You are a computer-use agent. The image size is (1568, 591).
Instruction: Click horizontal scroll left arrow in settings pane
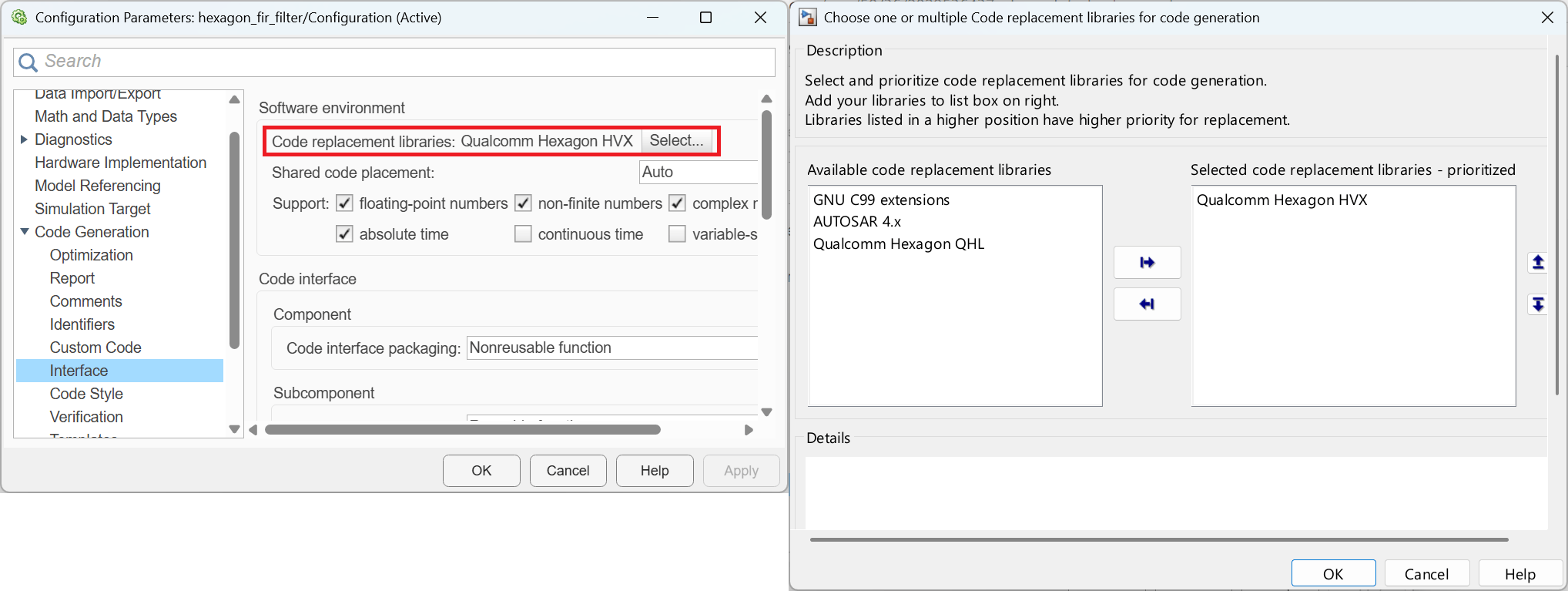[x=253, y=430]
